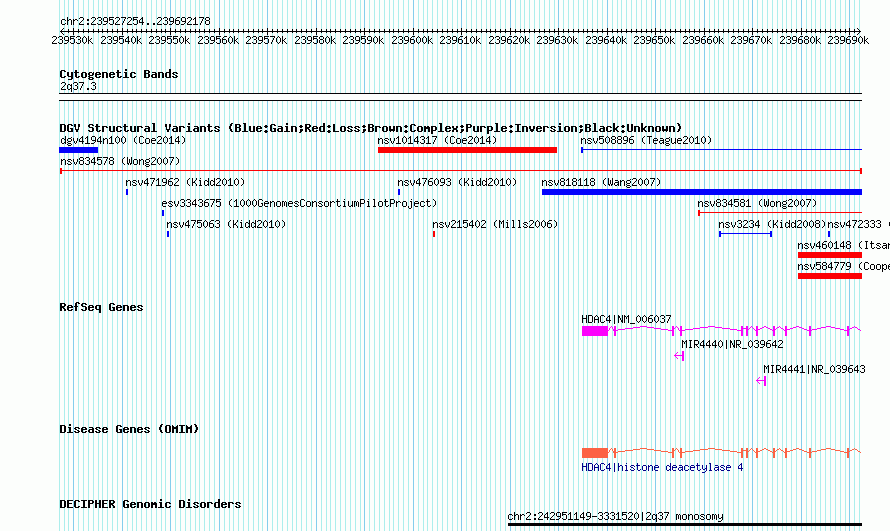Viewport: 890px width, 531px height.
Task: Click nsv215402 (Mills2006) variant label
Action: [495, 224]
